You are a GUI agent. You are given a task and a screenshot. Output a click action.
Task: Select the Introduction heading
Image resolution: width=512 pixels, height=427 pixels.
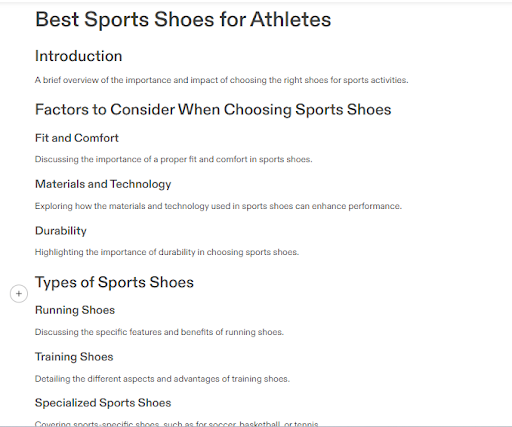click(x=78, y=56)
